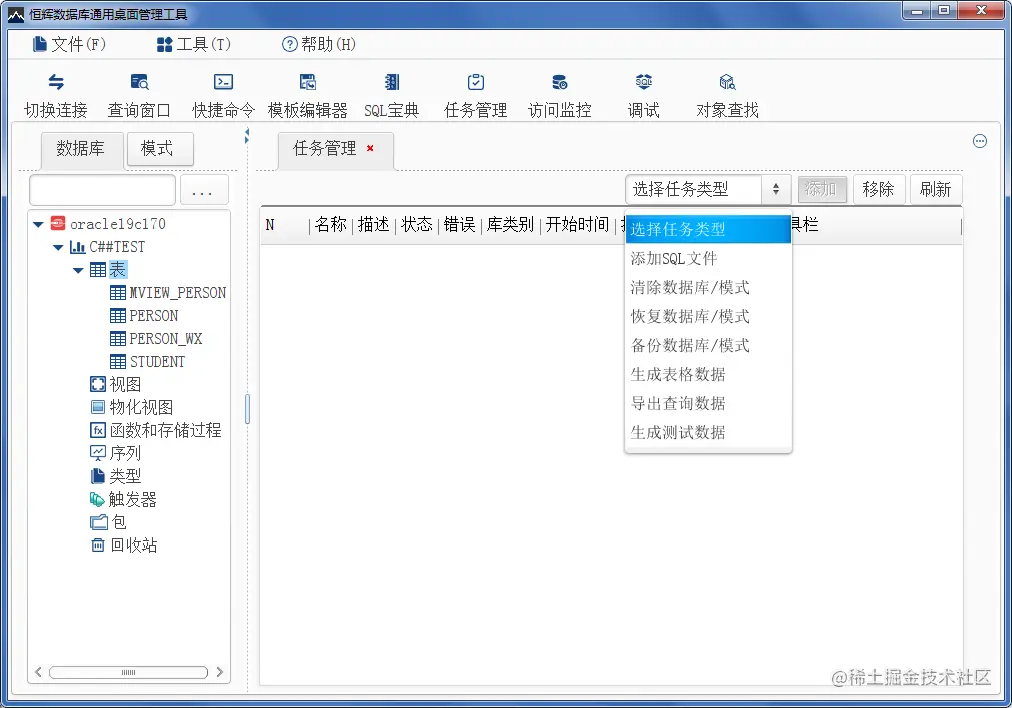Viewport: 1012px width, 708px height.
Task: Switch to the 数据库 tab
Action: click(81, 149)
